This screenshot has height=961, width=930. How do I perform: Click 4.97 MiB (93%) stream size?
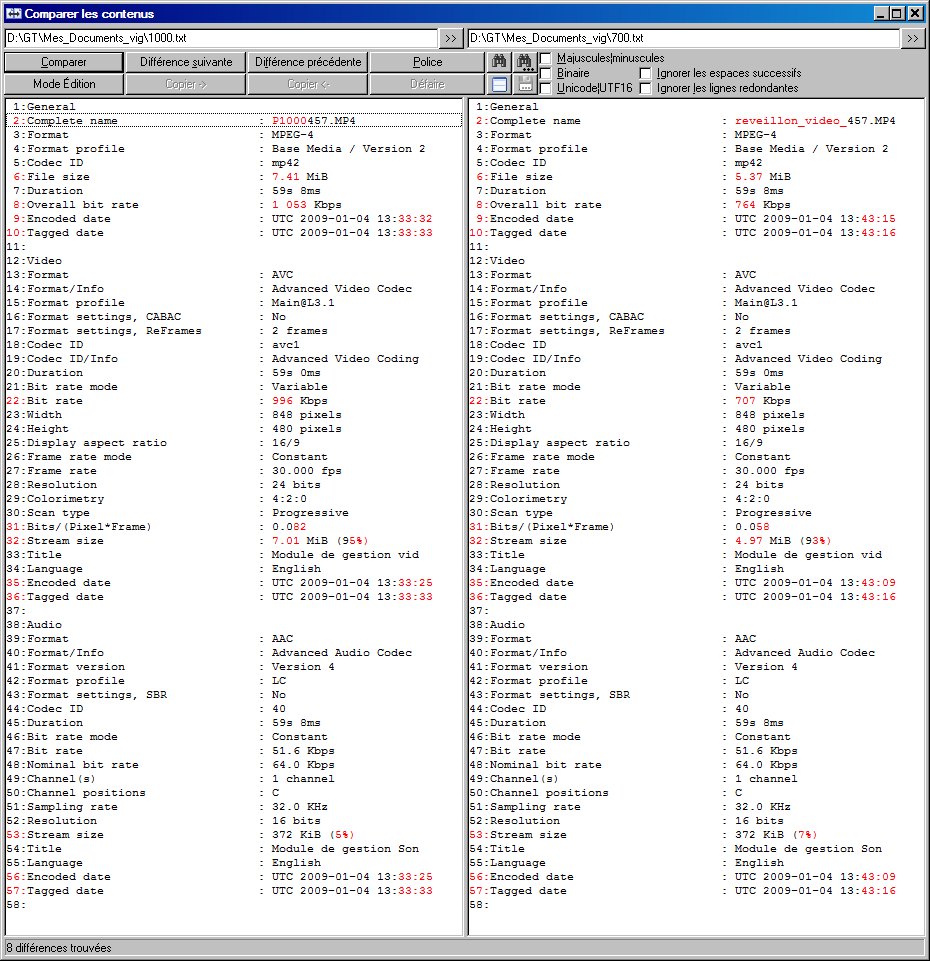(783, 541)
